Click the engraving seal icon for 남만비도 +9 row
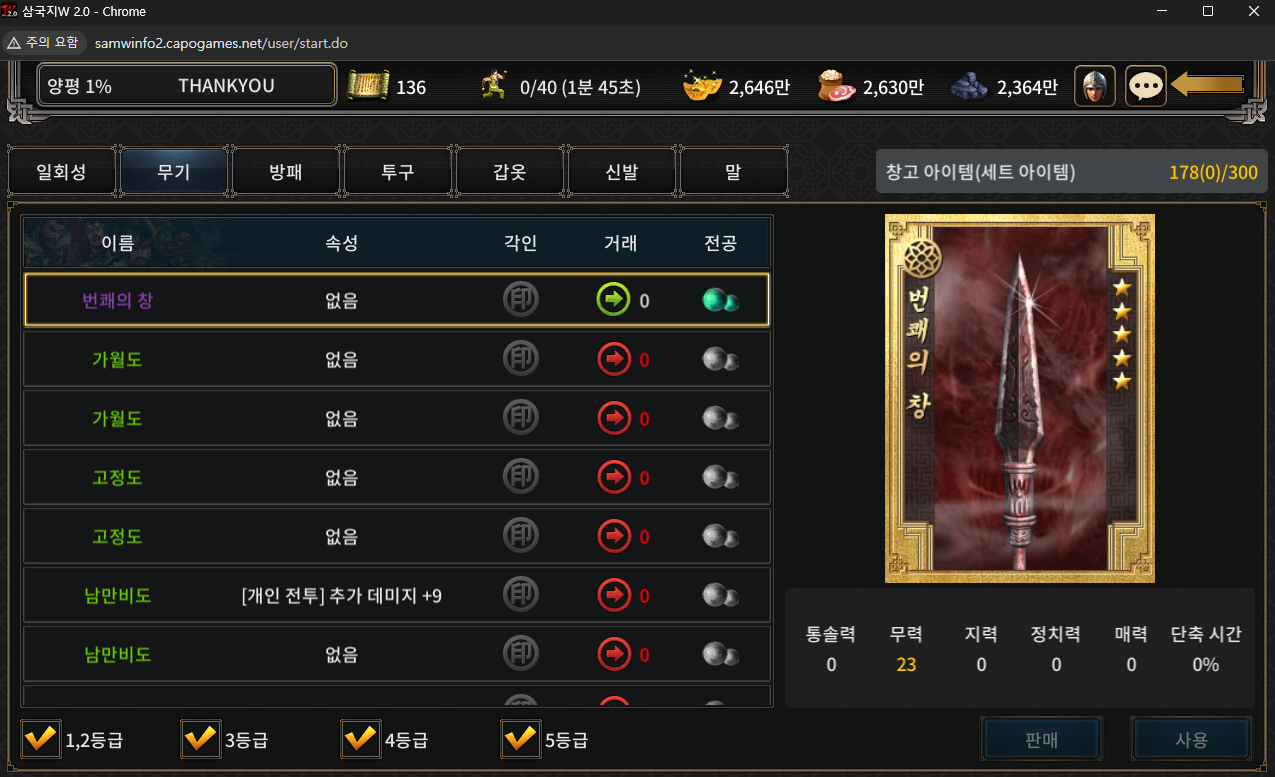The image size is (1275, 777). coord(520,596)
